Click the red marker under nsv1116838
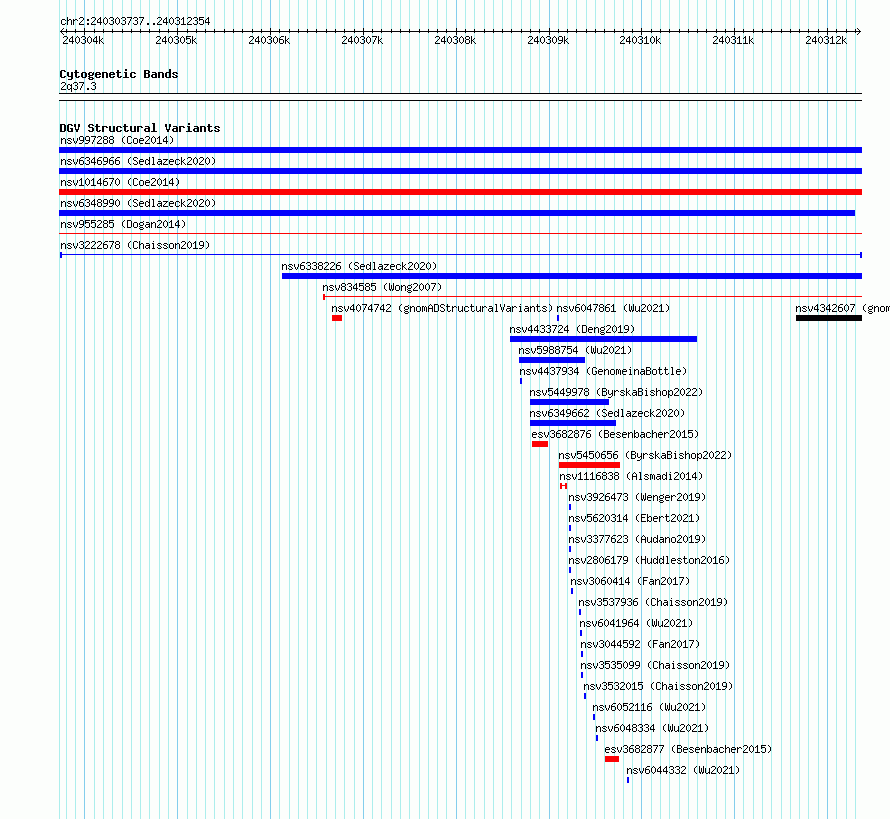 pyautogui.click(x=563, y=486)
